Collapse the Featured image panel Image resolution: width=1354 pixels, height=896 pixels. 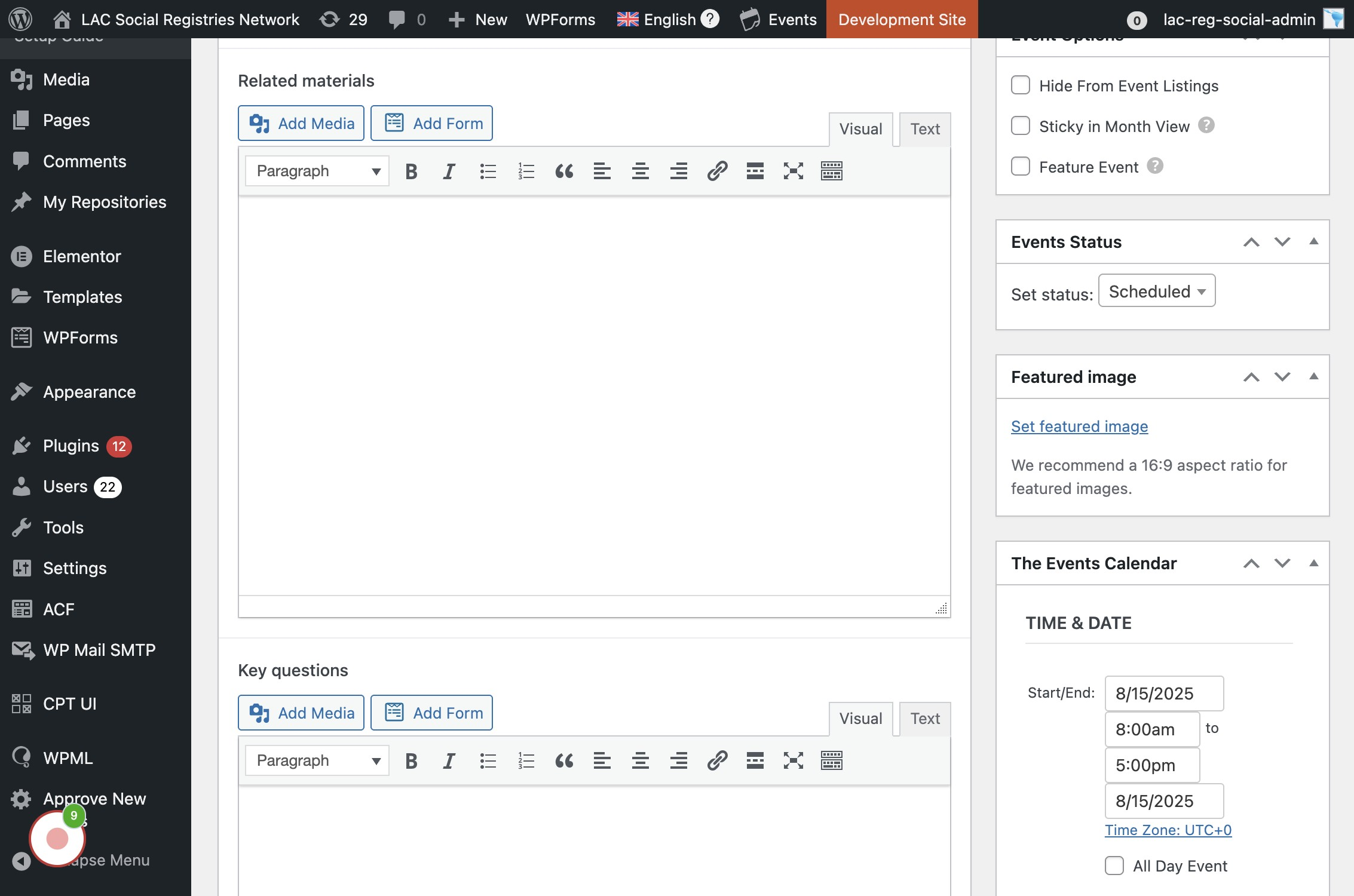click(x=1313, y=376)
